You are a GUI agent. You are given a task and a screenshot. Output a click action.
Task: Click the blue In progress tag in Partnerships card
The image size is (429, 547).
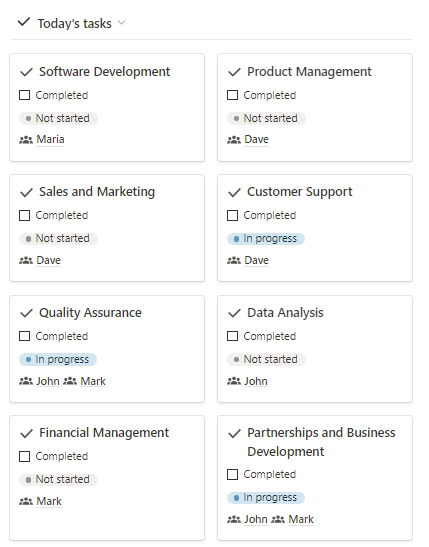click(266, 497)
